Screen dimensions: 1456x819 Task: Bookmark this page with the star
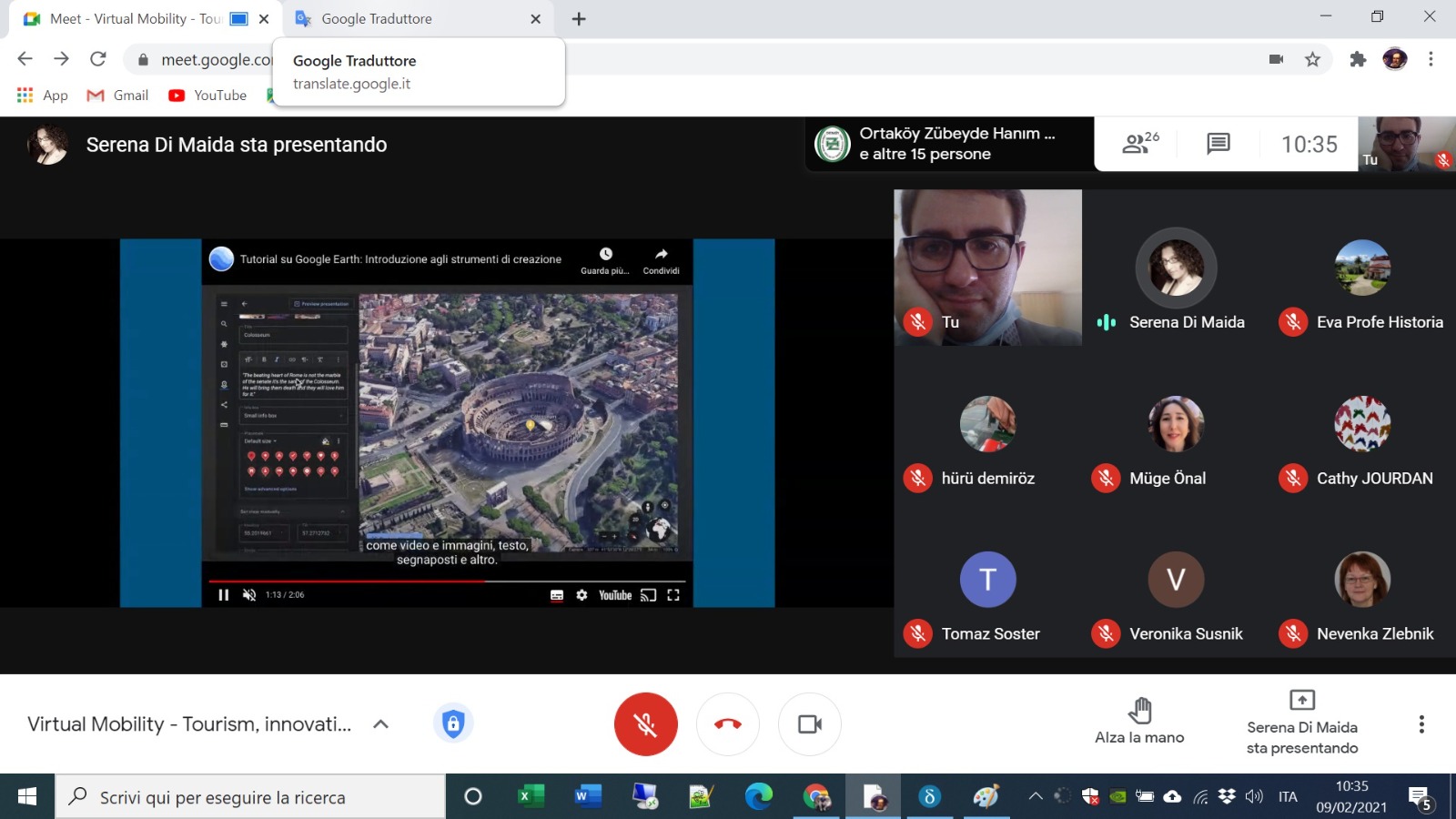1312,59
